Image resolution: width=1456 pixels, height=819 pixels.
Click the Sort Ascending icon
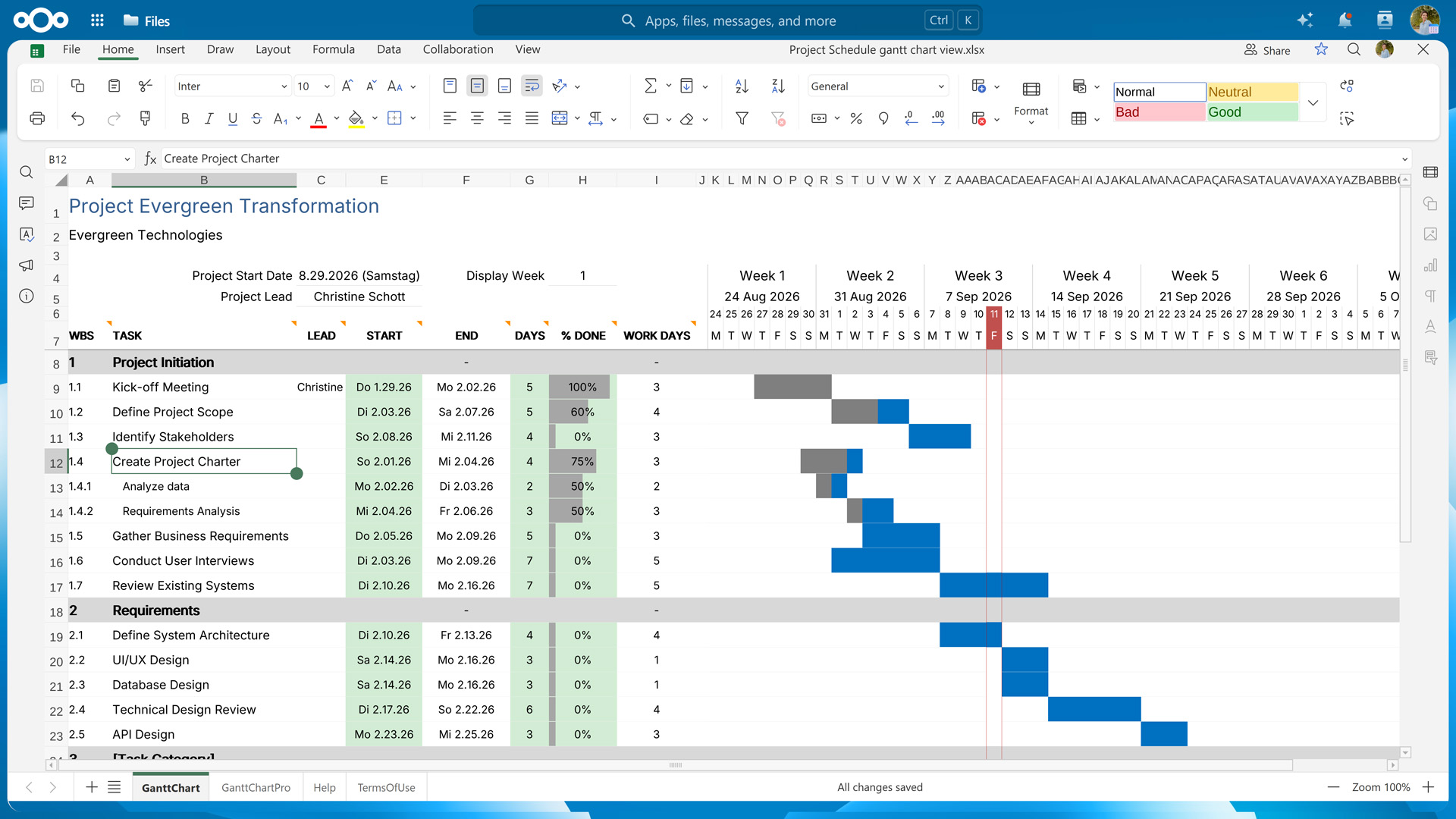742,86
